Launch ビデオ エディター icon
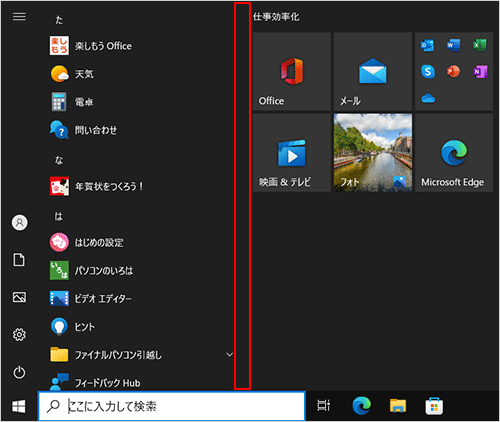This screenshot has height=422, width=500. (x=59, y=298)
